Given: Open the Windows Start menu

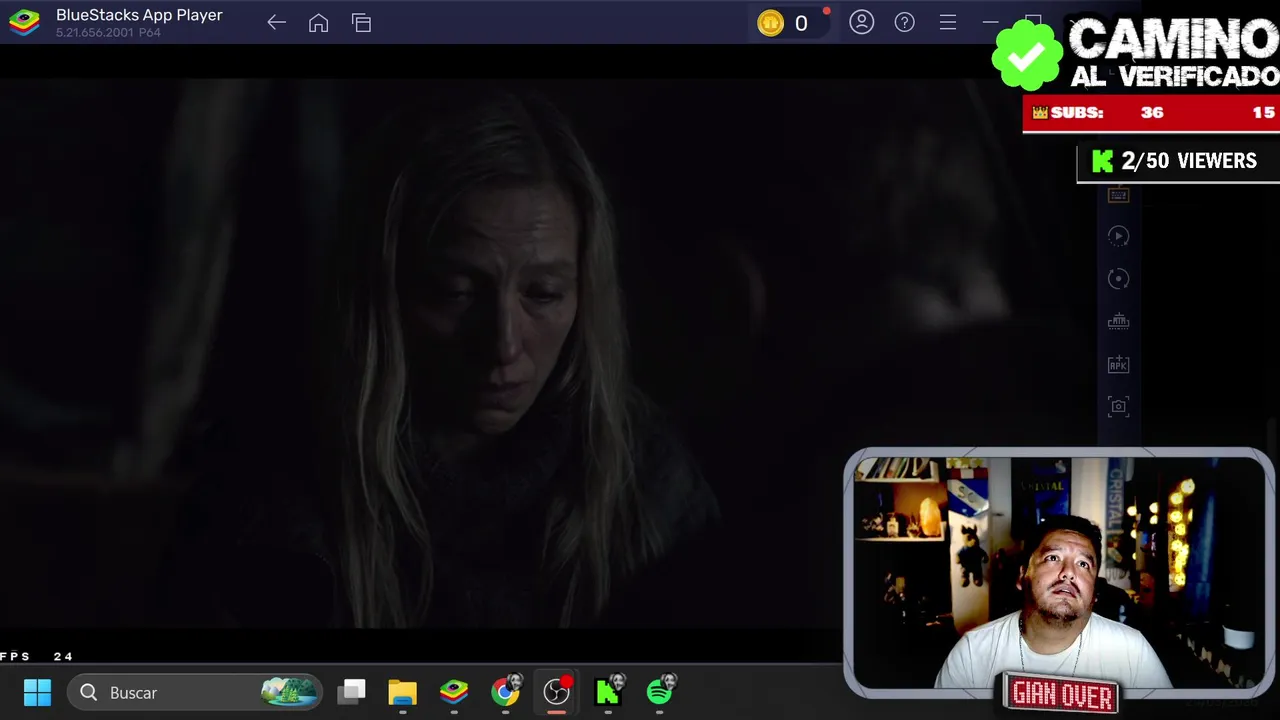Looking at the screenshot, I should coord(37,692).
